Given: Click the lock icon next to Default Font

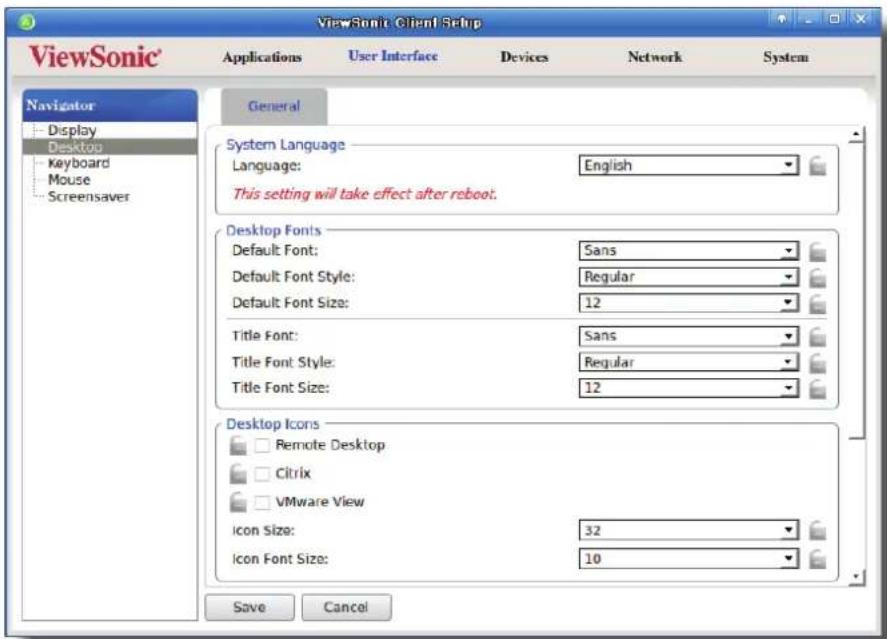Looking at the screenshot, I should [817, 251].
